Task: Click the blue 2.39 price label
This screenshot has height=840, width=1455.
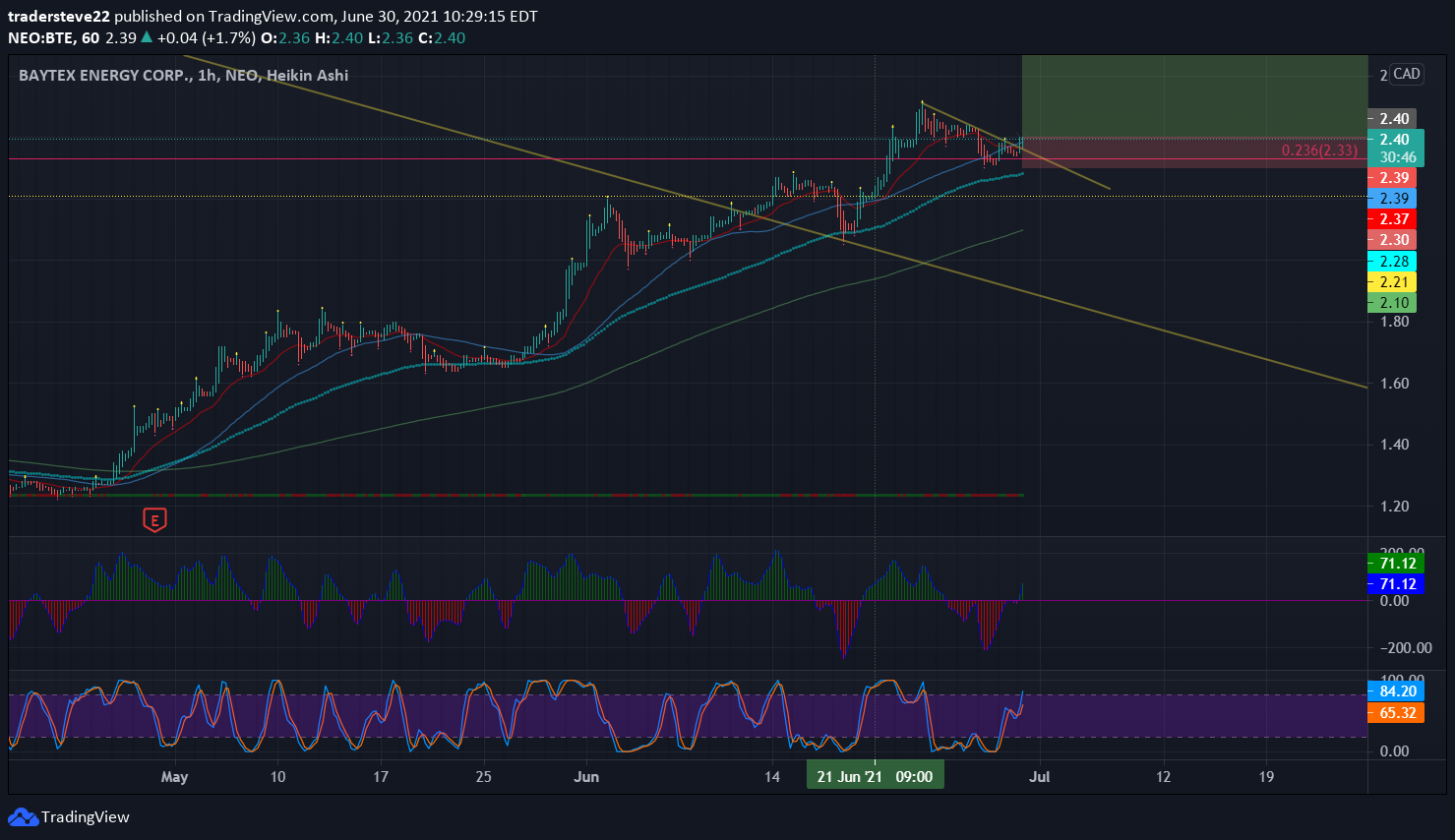Action: coord(1392,199)
